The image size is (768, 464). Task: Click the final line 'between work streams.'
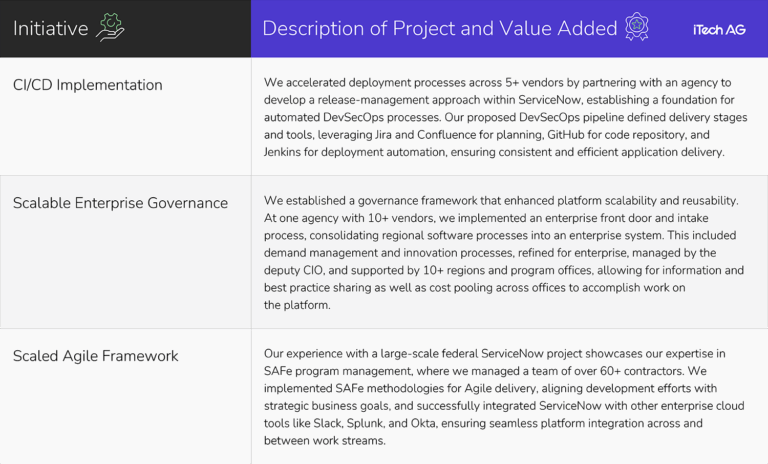324,441
